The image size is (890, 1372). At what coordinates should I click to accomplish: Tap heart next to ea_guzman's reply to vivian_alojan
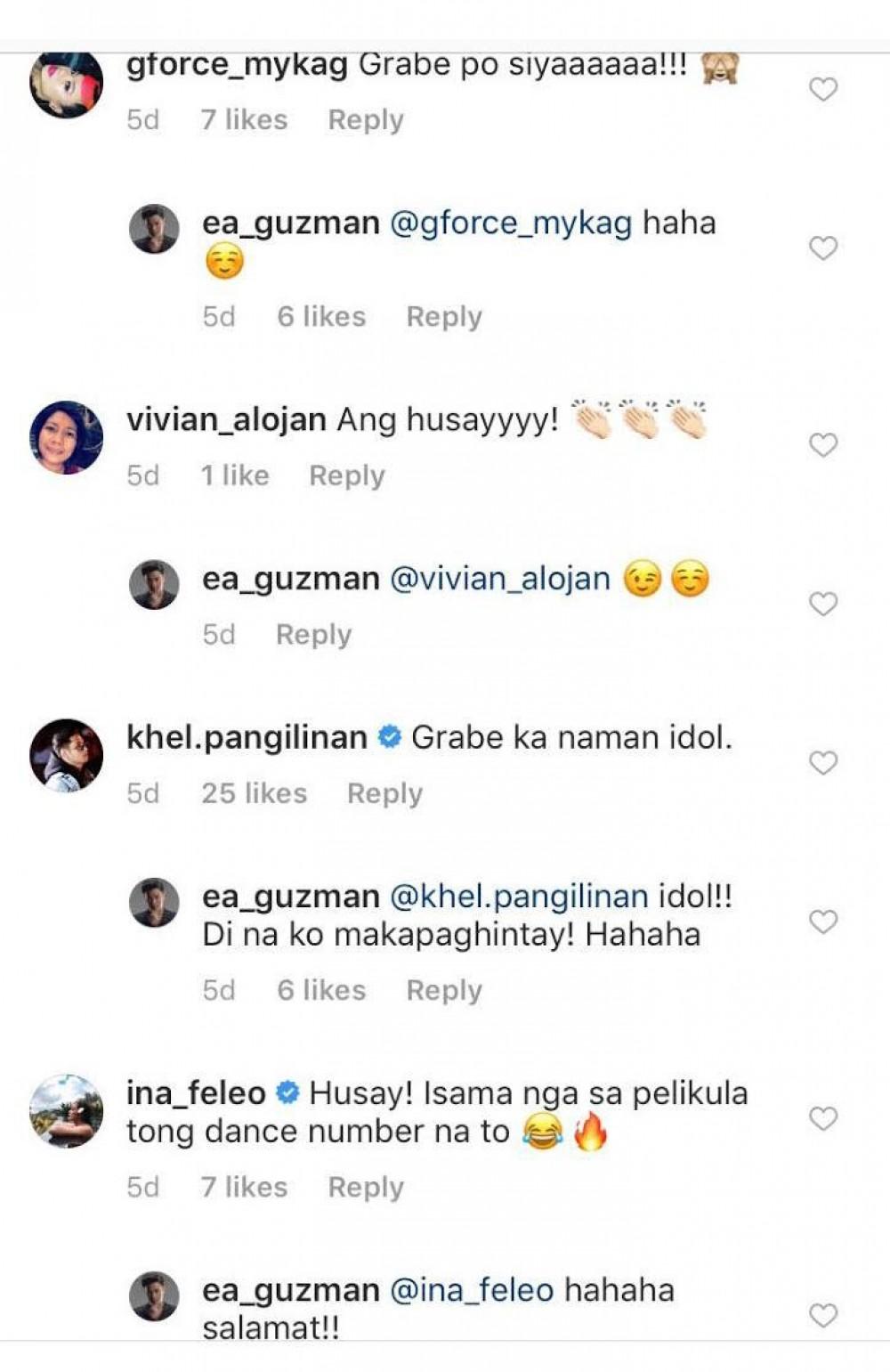tap(823, 604)
